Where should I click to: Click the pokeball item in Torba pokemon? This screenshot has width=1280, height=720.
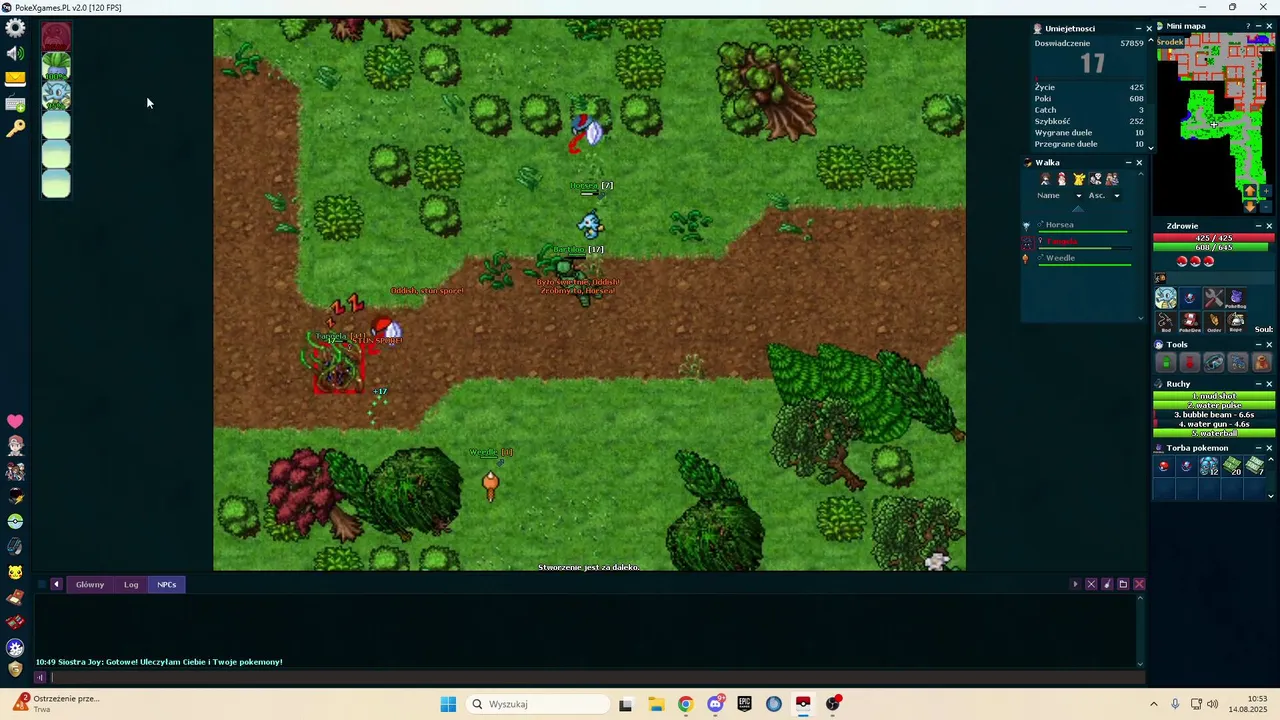(x=1164, y=466)
